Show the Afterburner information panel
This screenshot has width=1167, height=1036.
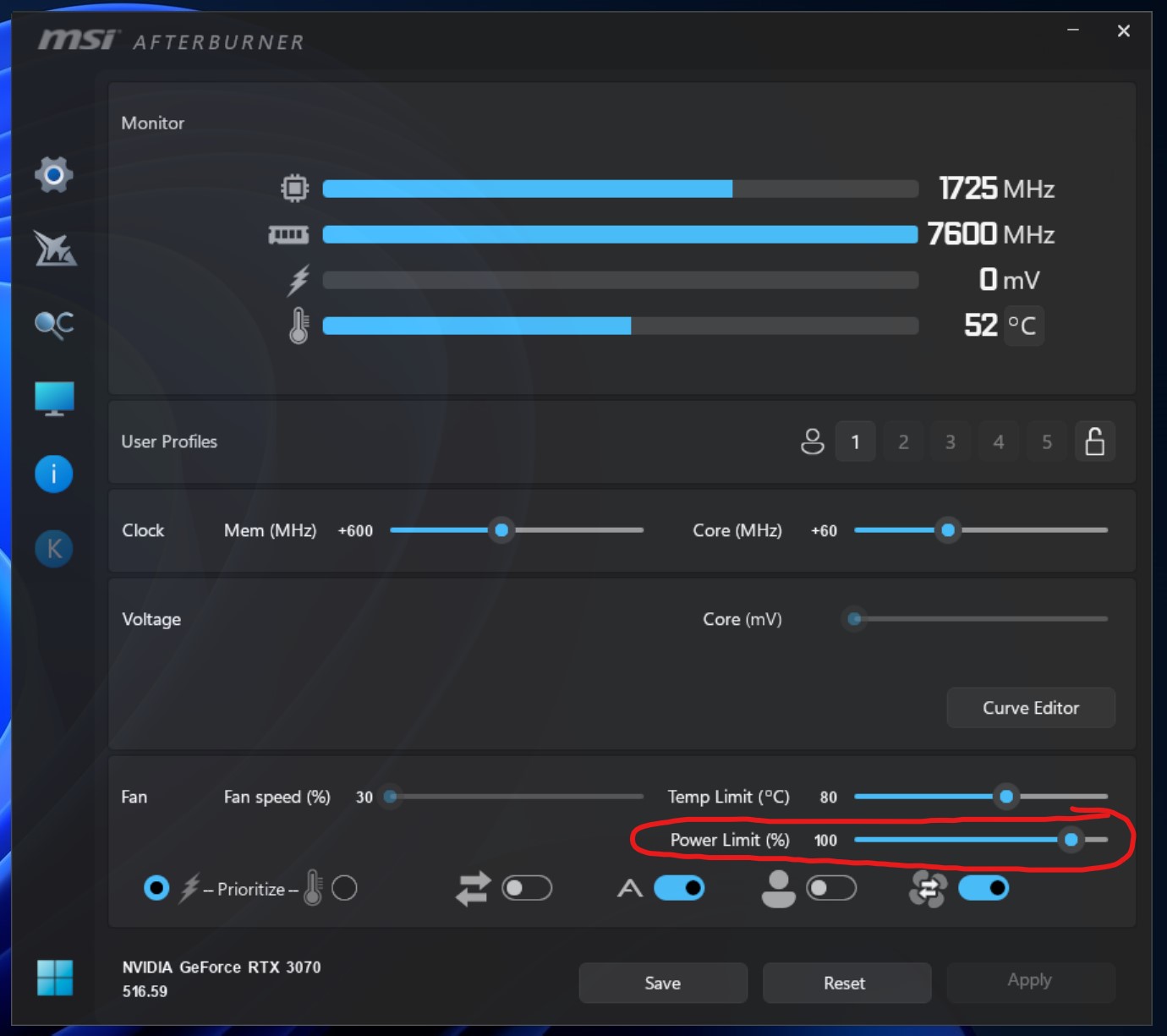click(x=53, y=474)
